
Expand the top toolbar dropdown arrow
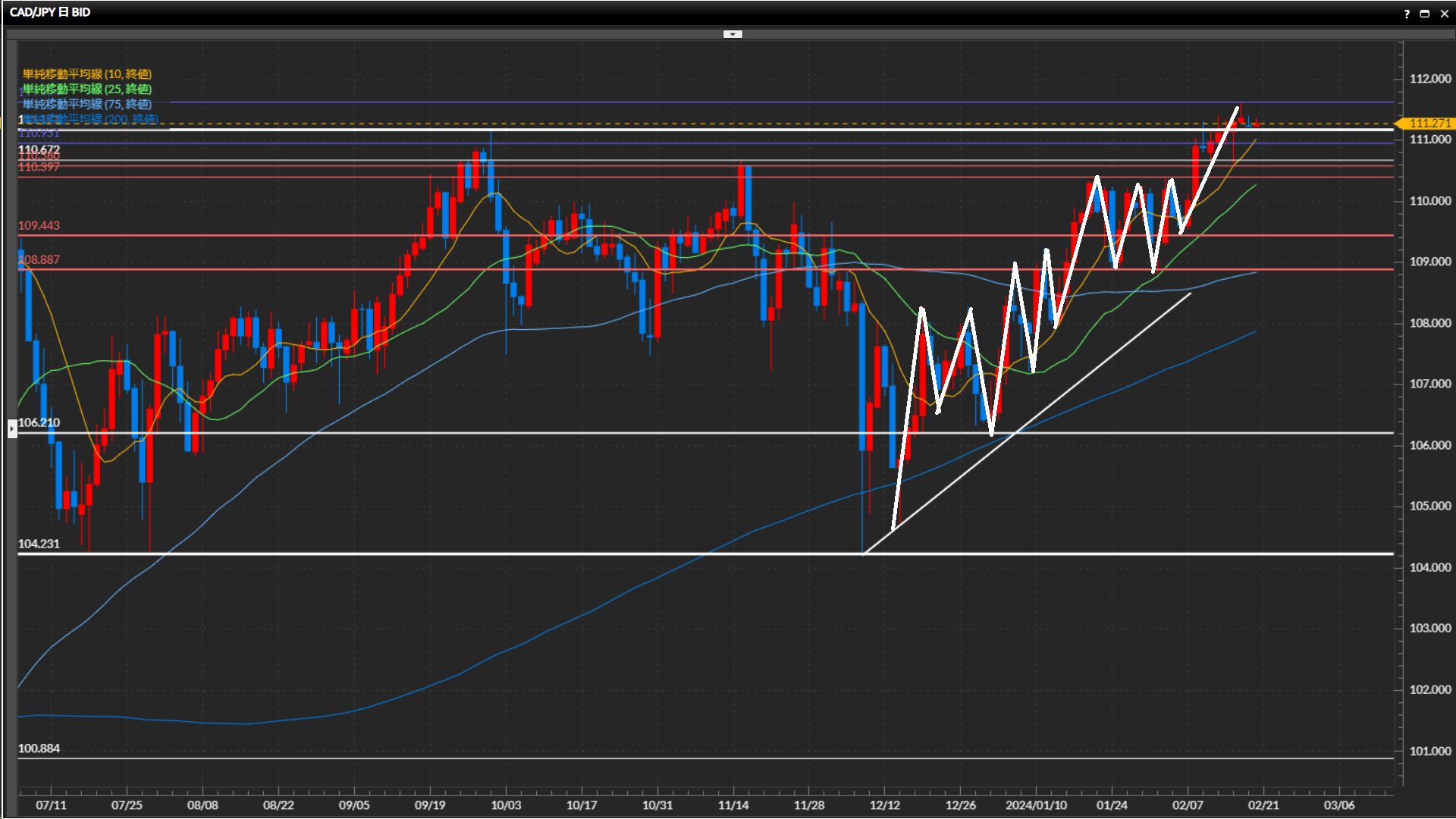[x=733, y=34]
